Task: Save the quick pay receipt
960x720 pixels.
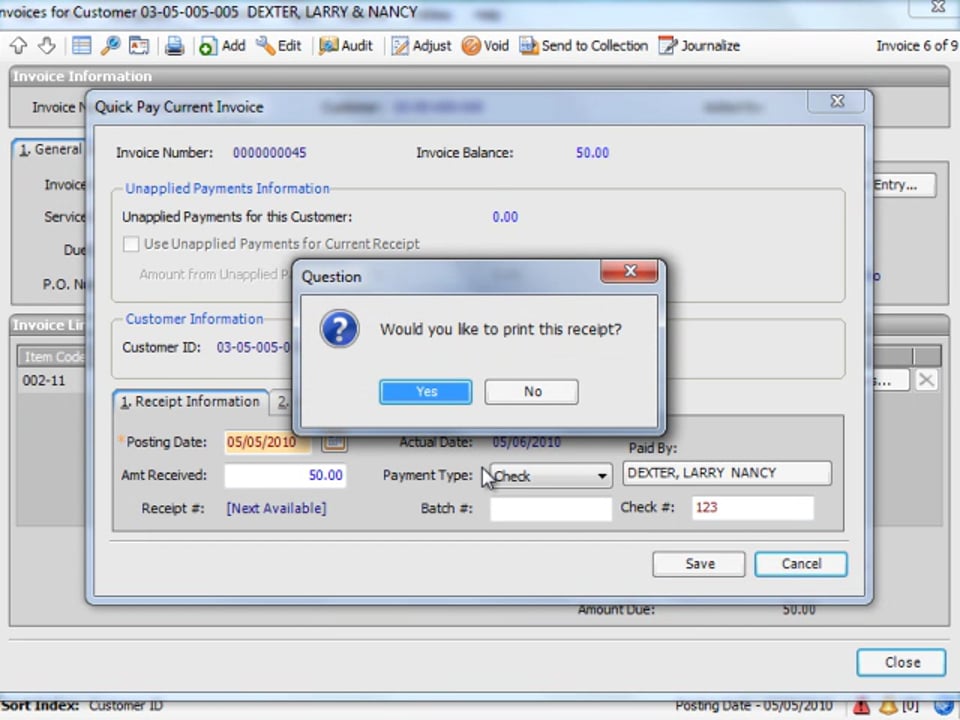Action: (699, 564)
